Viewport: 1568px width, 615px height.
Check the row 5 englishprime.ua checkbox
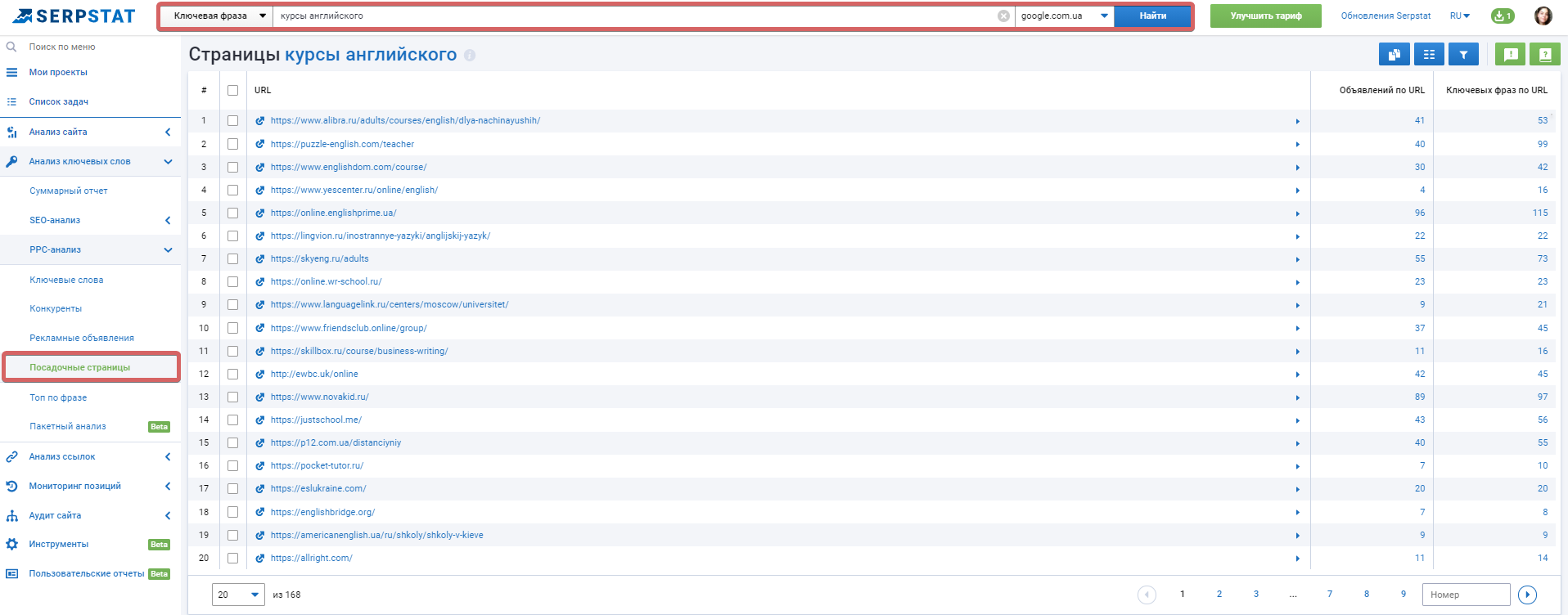coord(232,213)
